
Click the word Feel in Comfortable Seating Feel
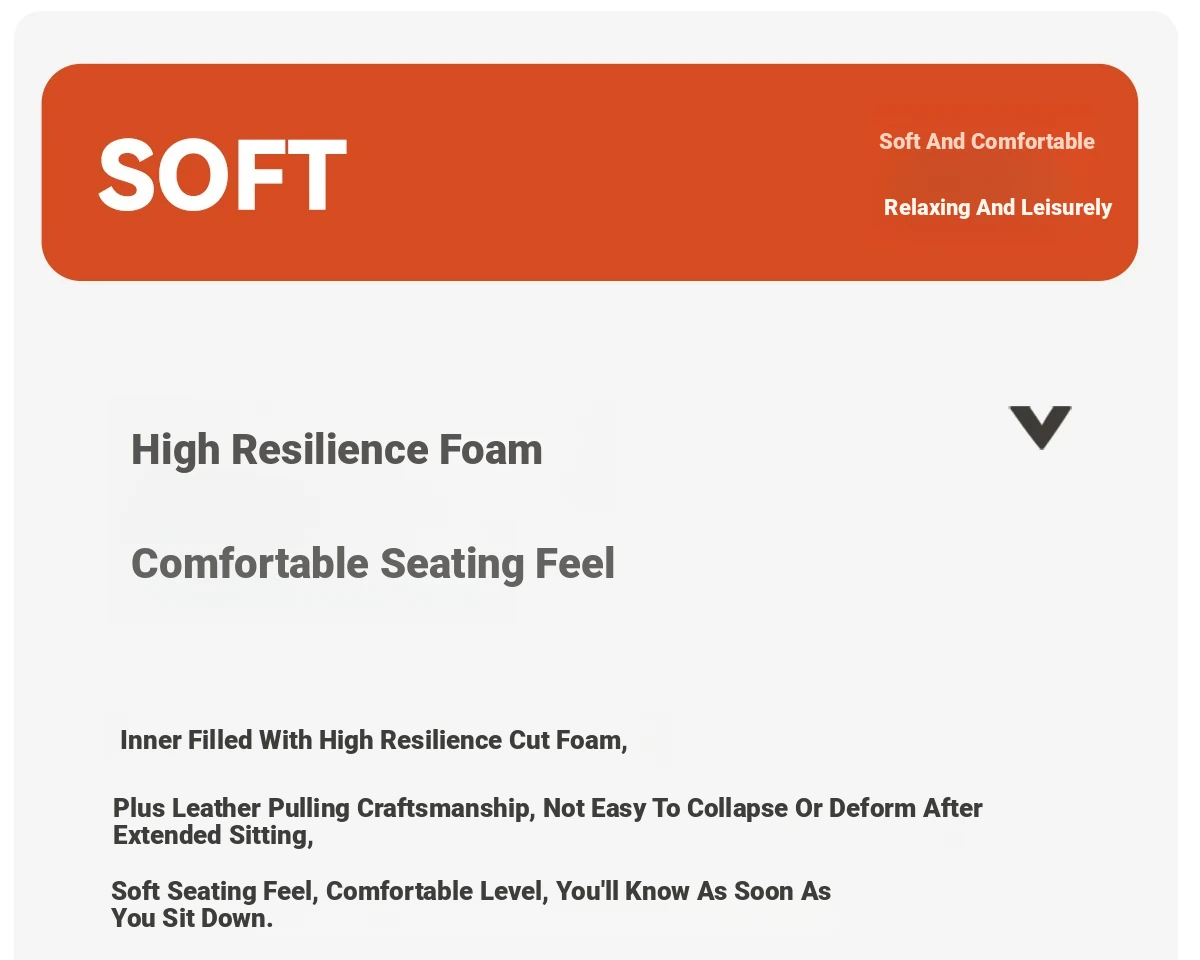click(575, 564)
